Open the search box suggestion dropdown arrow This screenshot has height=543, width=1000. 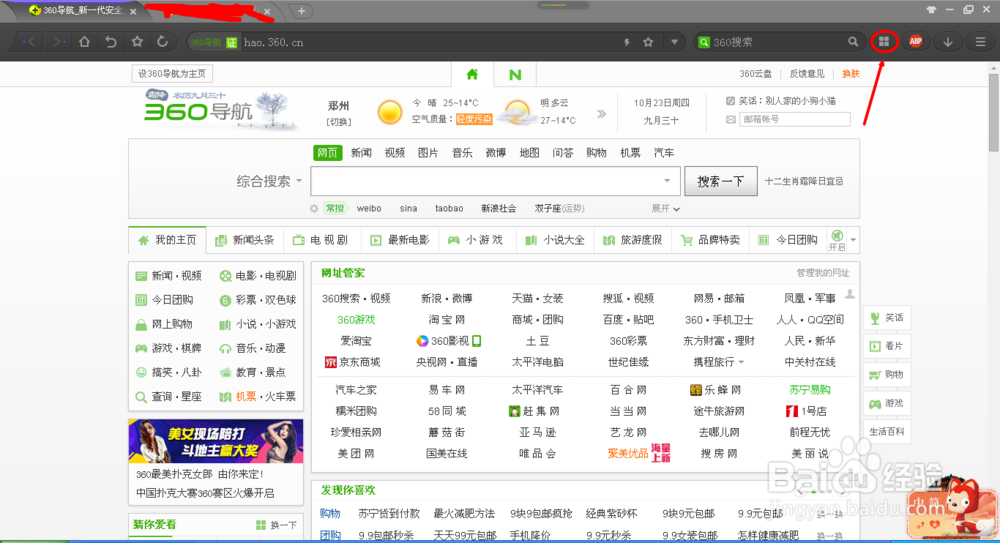(667, 181)
